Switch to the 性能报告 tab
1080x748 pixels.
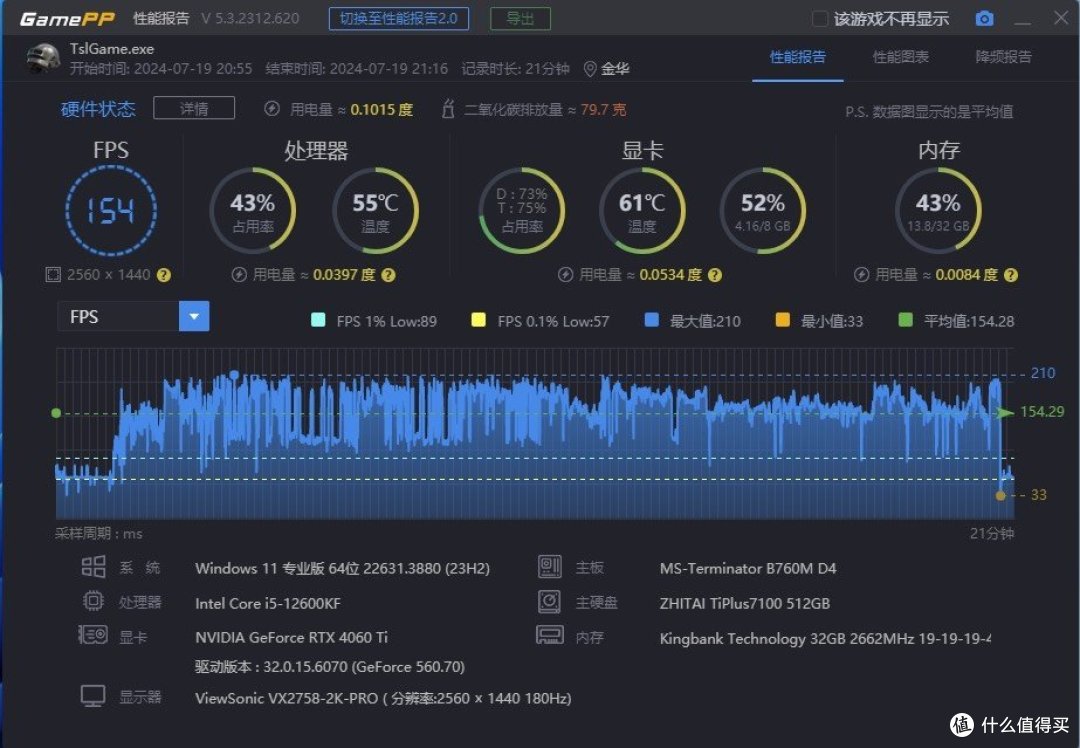798,57
